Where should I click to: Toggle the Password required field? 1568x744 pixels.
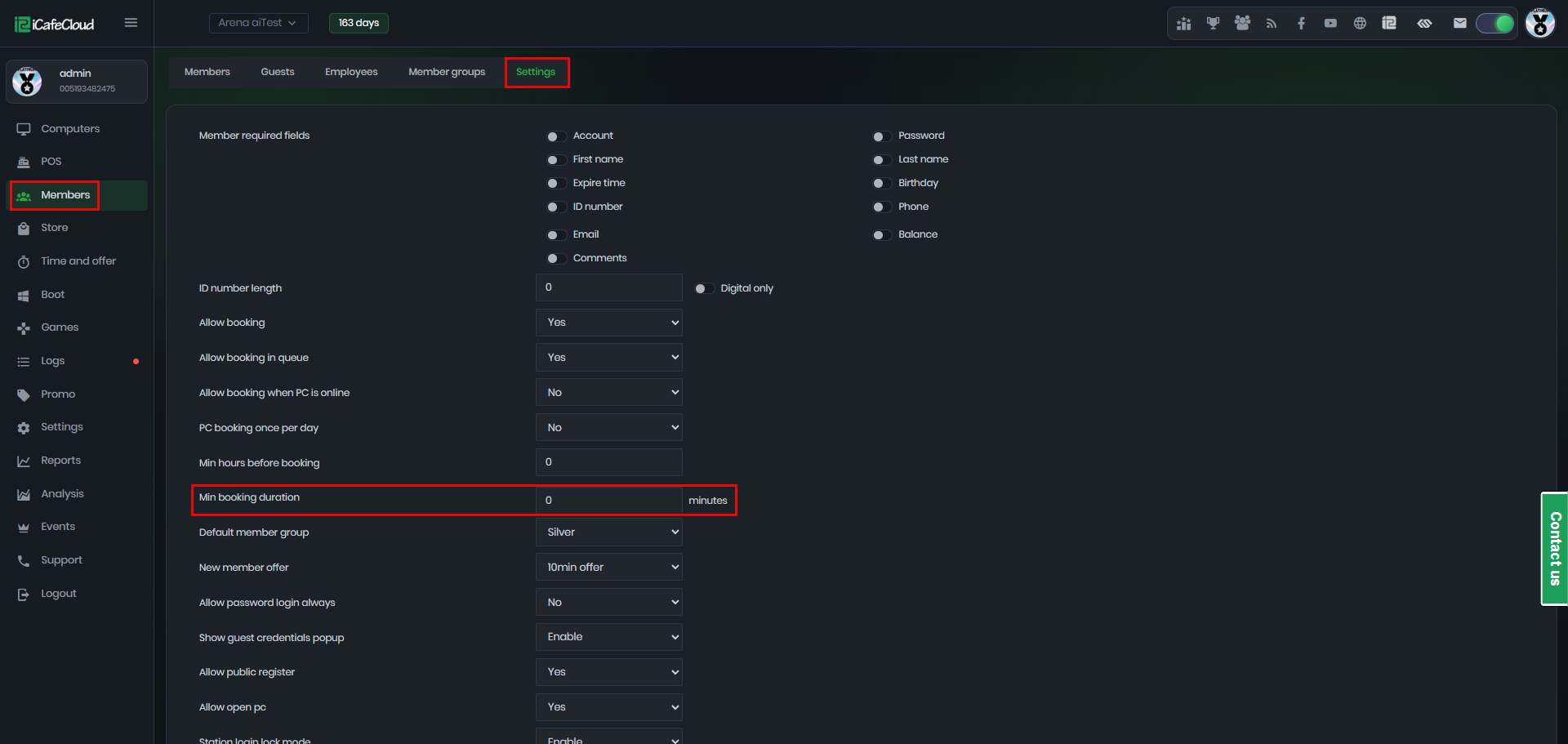tap(882, 136)
